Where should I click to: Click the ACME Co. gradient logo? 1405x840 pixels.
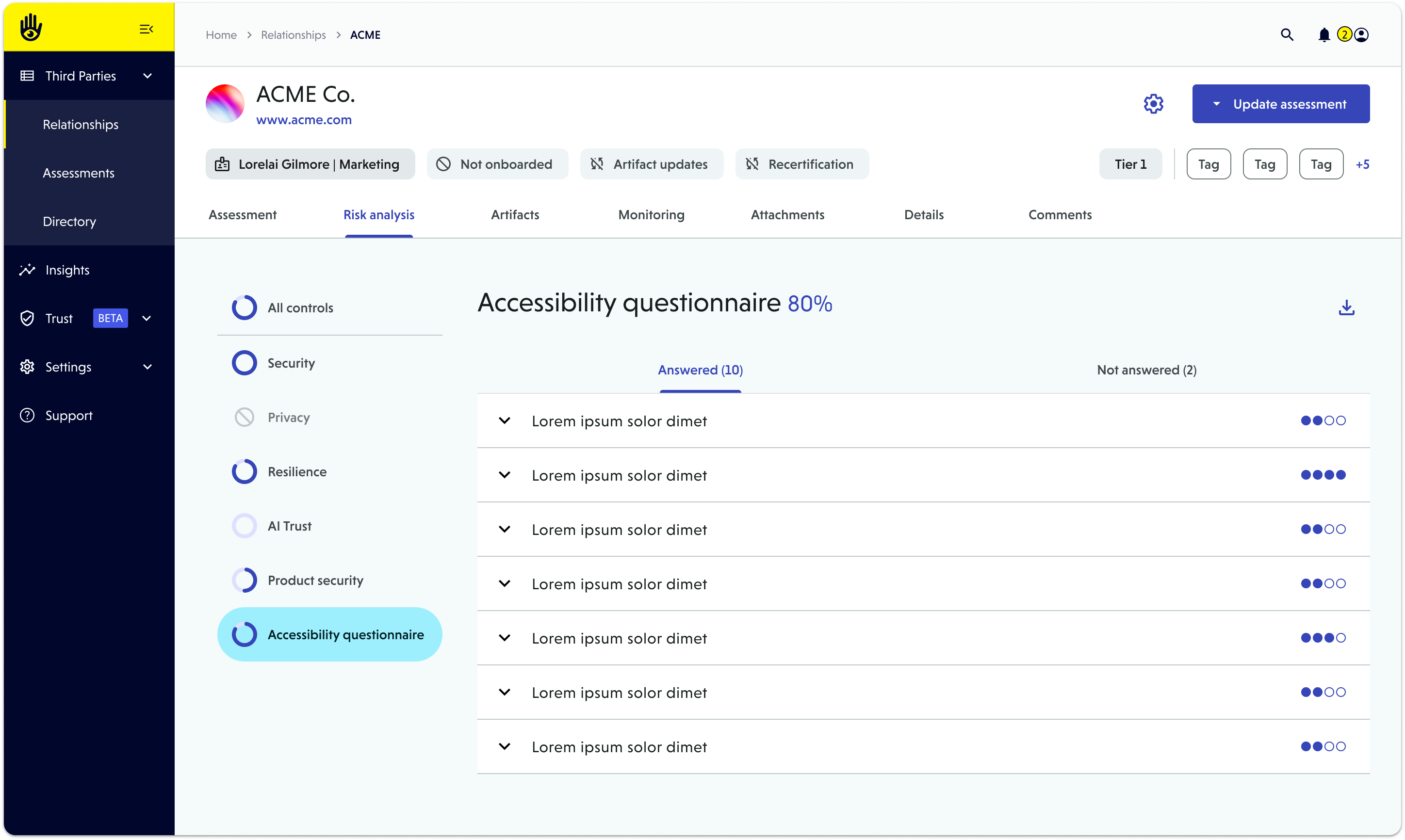click(x=225, y=104)
